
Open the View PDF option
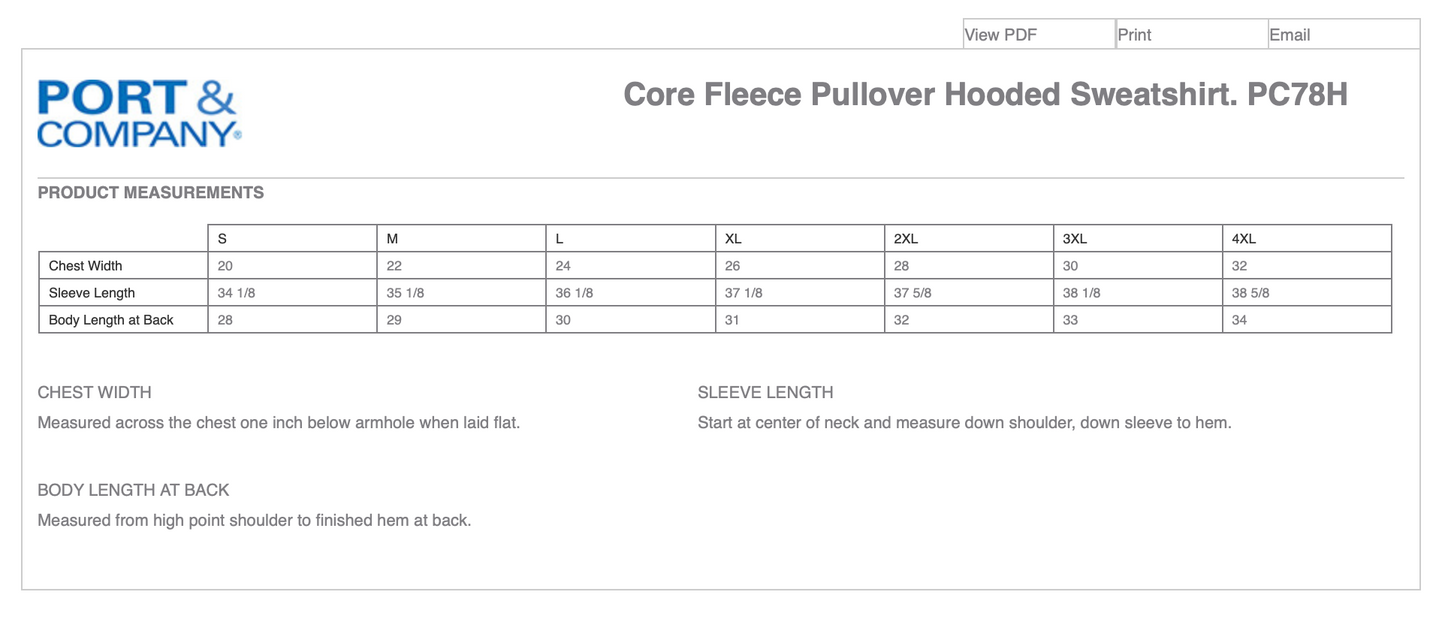point(1000,34)
